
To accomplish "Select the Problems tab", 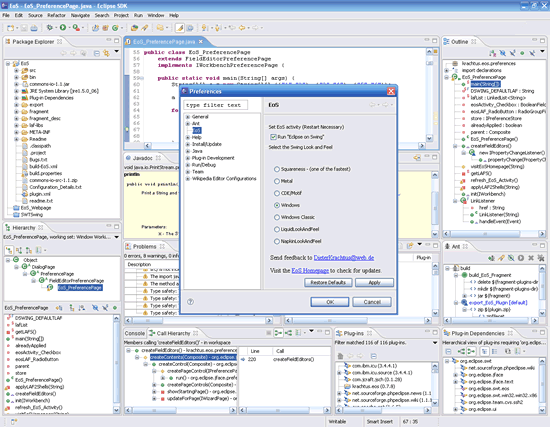I will pyautogui.click(x=144, y=246).
